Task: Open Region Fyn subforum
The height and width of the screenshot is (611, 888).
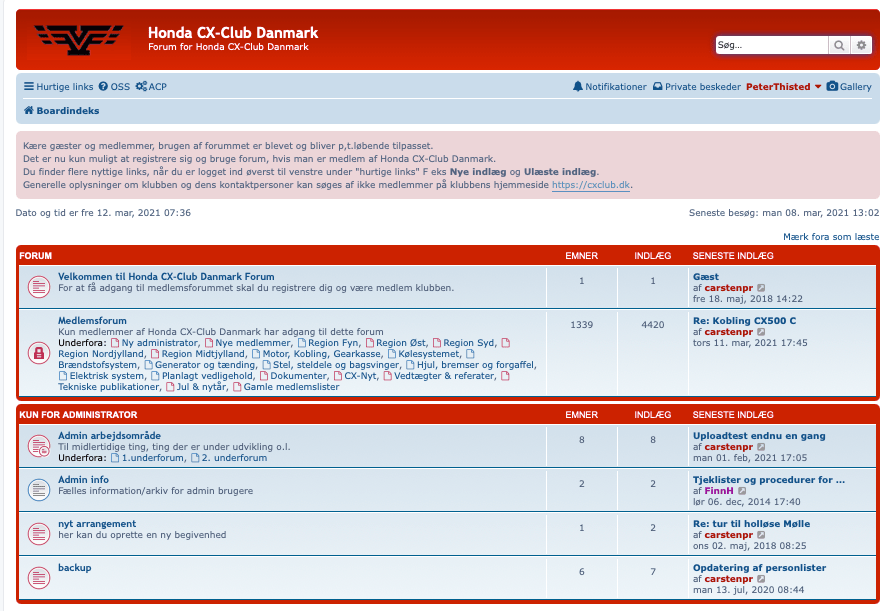Action: [x=333, y=343]
